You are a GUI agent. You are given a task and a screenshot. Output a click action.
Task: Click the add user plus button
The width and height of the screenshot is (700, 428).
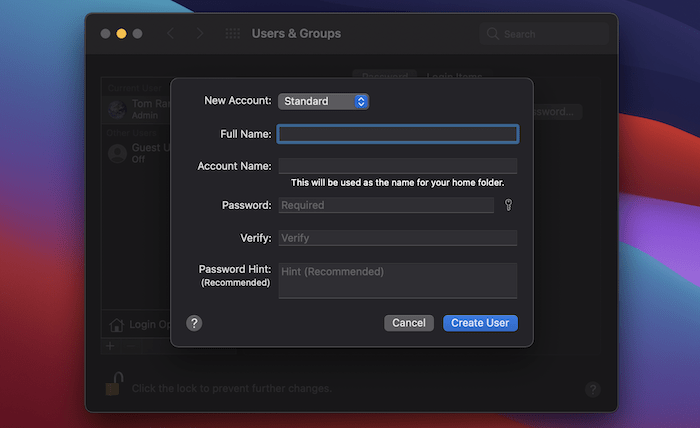coord(110,346)
